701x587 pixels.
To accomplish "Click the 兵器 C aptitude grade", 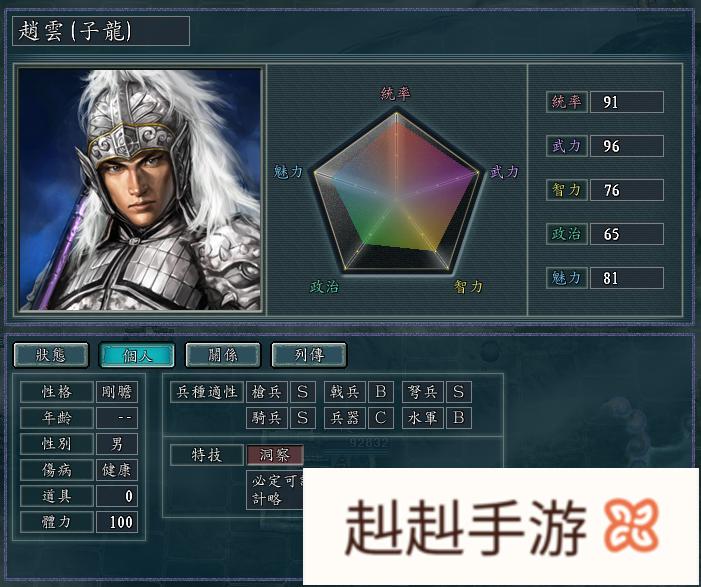I will (x=381, y=418).
